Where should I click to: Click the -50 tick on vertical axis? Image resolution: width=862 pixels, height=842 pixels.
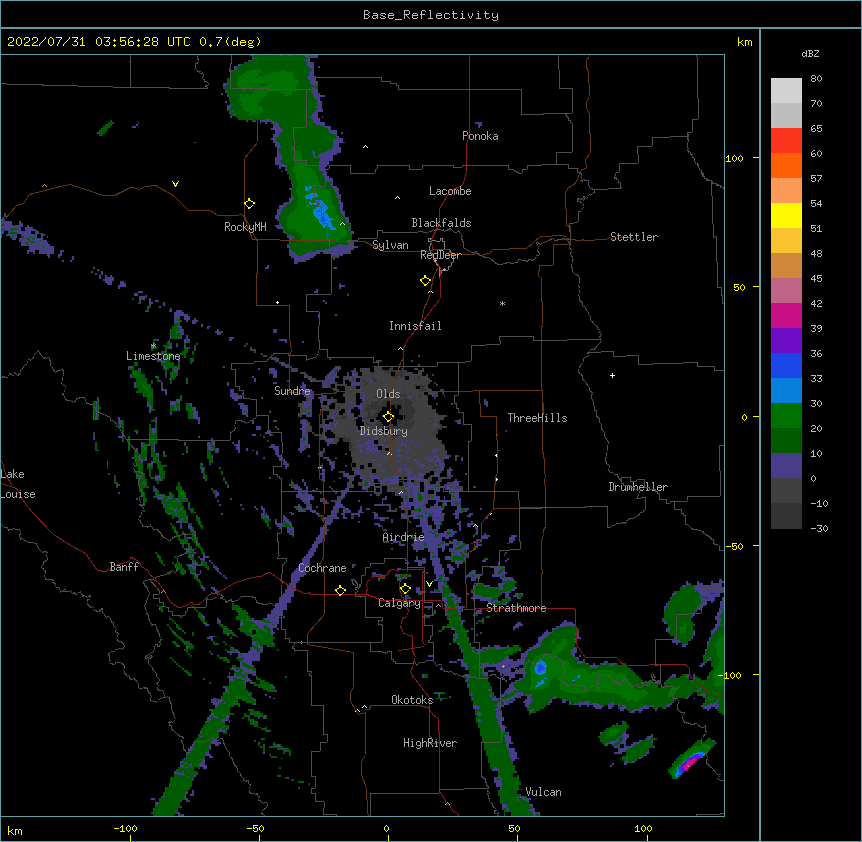(734, 546)
